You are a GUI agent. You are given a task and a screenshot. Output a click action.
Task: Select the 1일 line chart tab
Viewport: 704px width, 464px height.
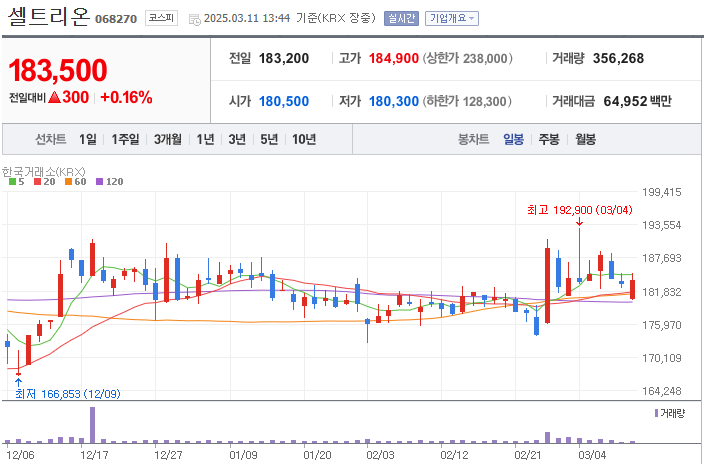[x=88, y=139]
